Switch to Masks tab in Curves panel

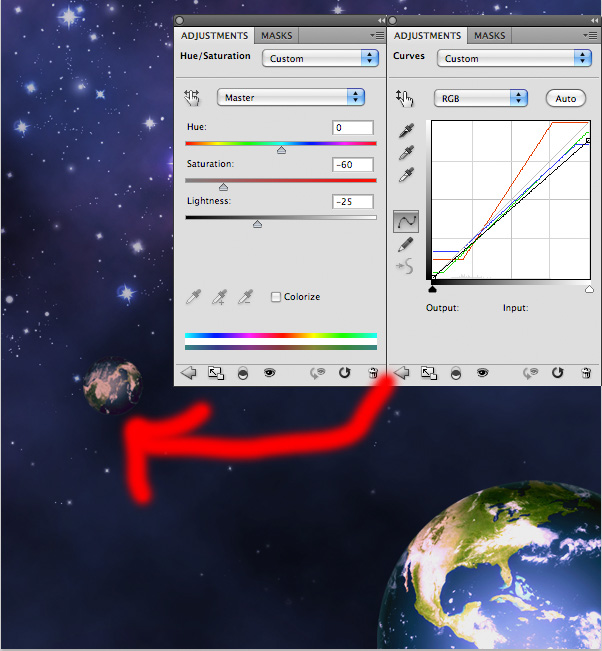point(489,36)
